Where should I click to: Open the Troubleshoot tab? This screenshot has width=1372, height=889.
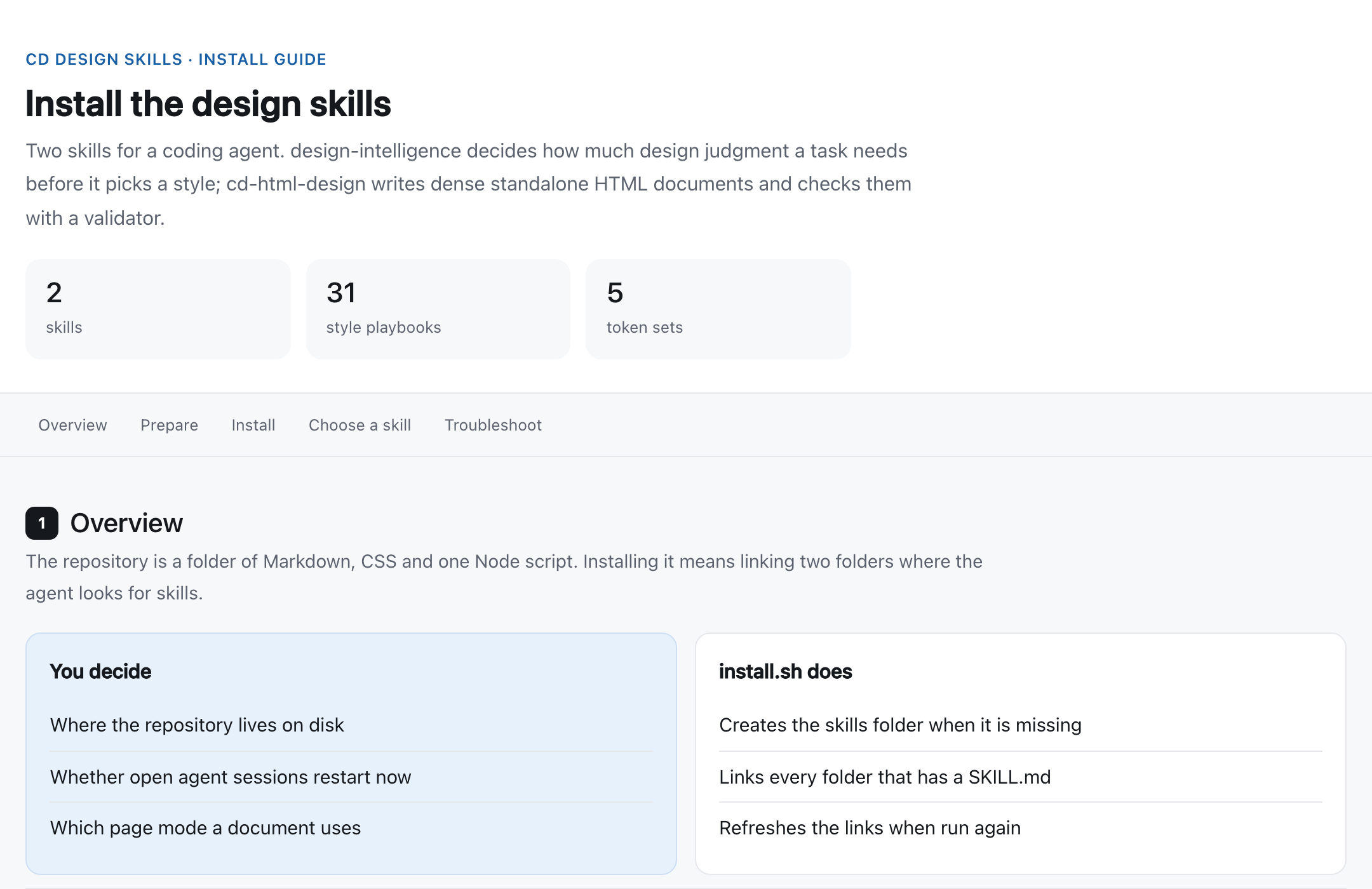pos(493,425)
